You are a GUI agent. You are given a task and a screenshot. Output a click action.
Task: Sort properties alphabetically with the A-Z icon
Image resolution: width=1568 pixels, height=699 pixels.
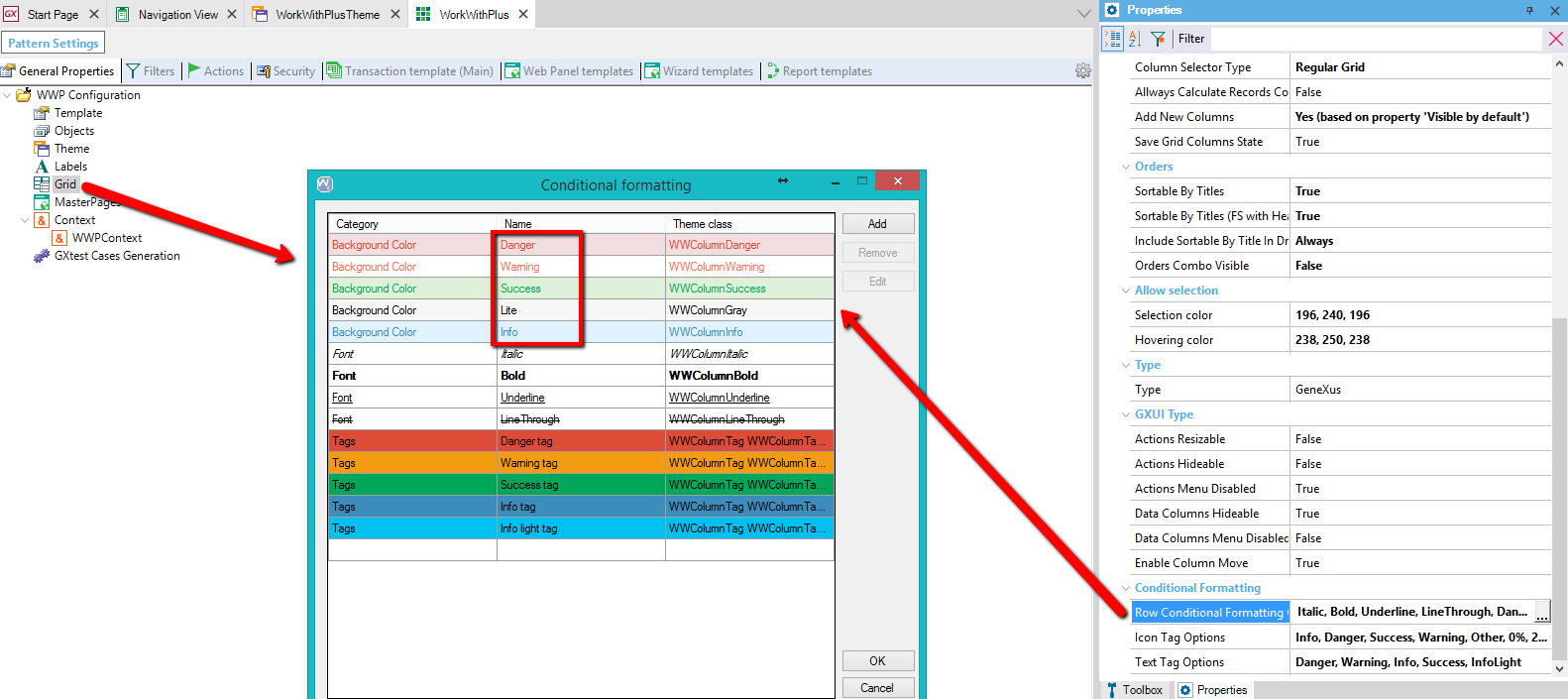[x=1134, y=39]
